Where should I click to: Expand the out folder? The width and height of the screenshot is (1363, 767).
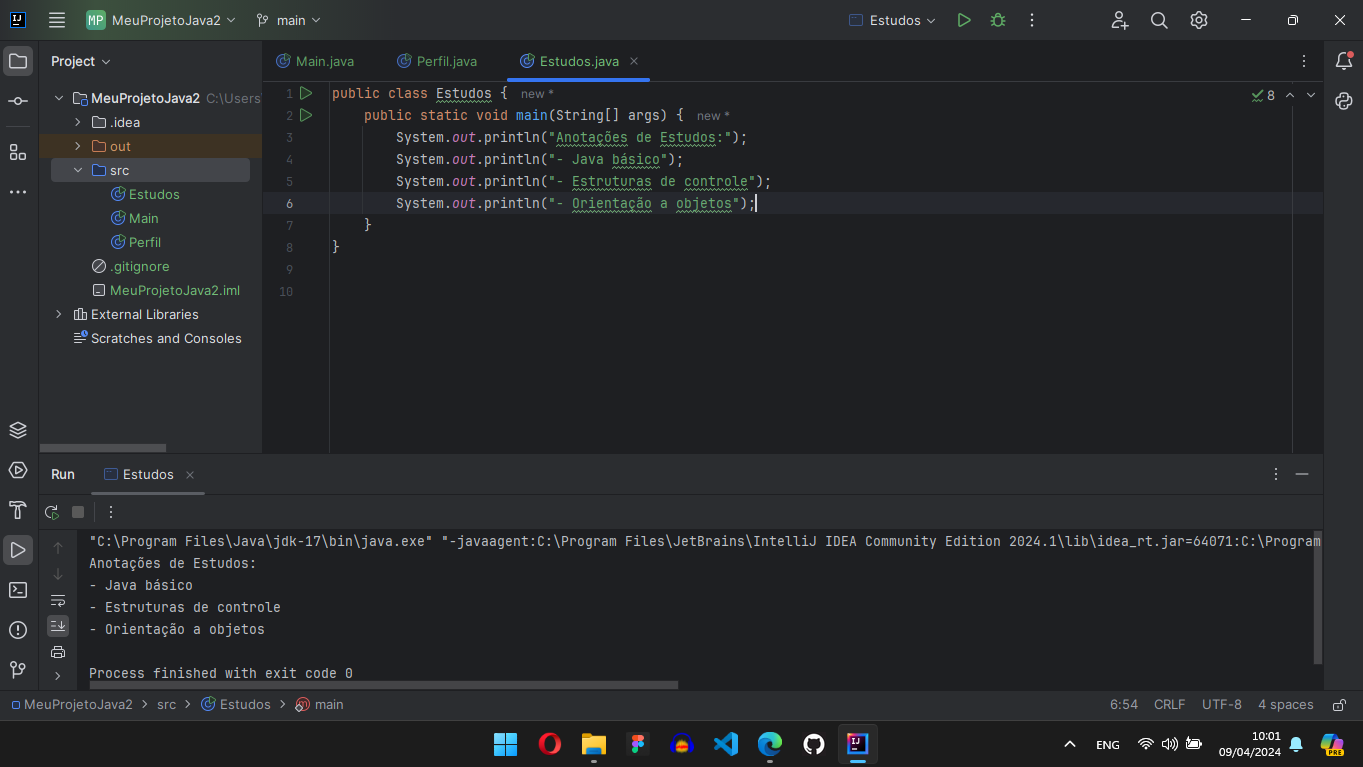(78, 146)
